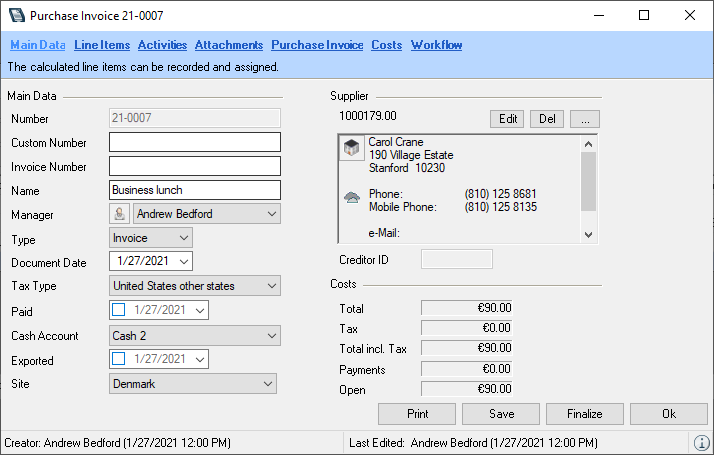Click the supplier Edit button

(x=508, y=119)
